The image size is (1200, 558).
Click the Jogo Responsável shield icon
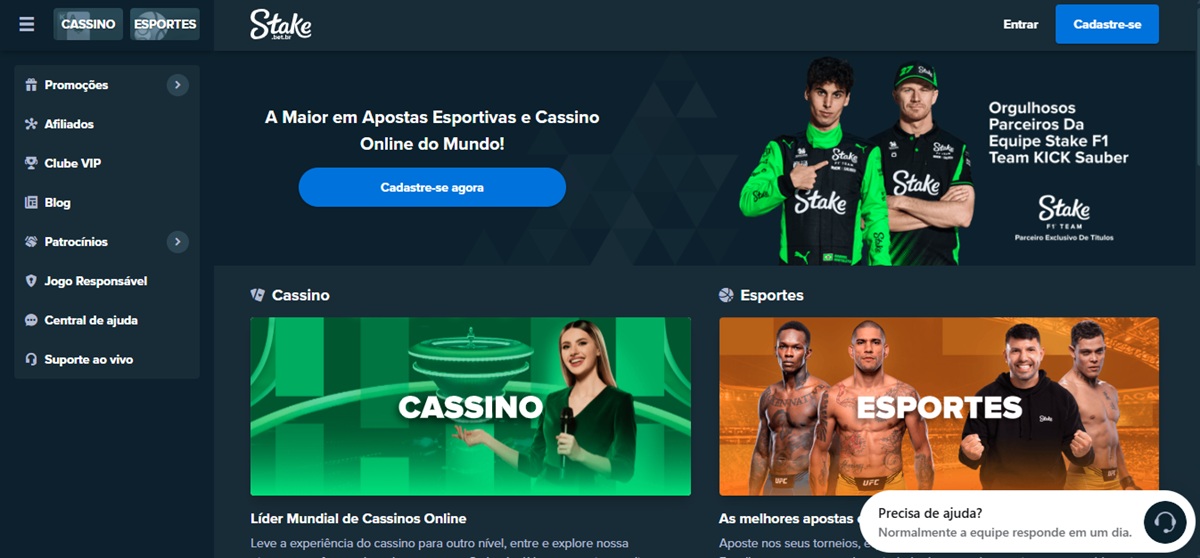click(x=31, y=281)
